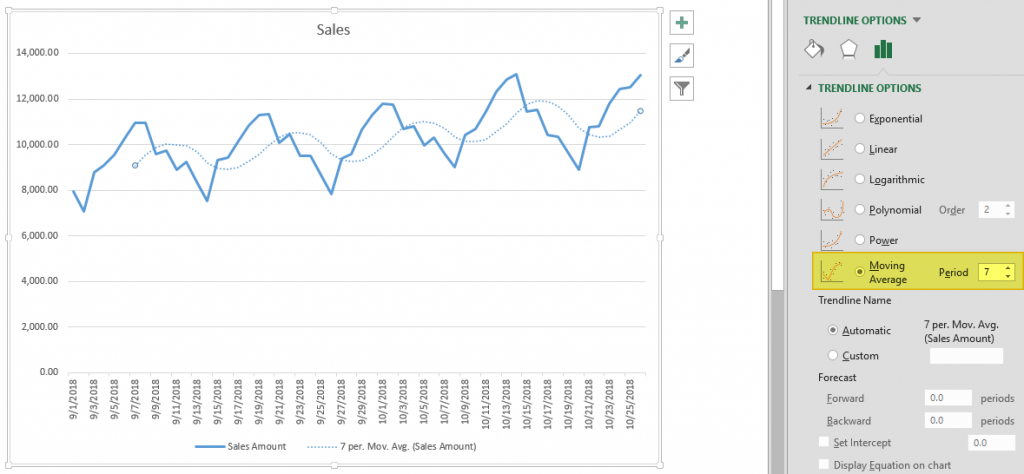The height and width of the screenshot is (474, 1024).
Task: Enable Display Equation on chart checkbox
Action: pos(824,465)
